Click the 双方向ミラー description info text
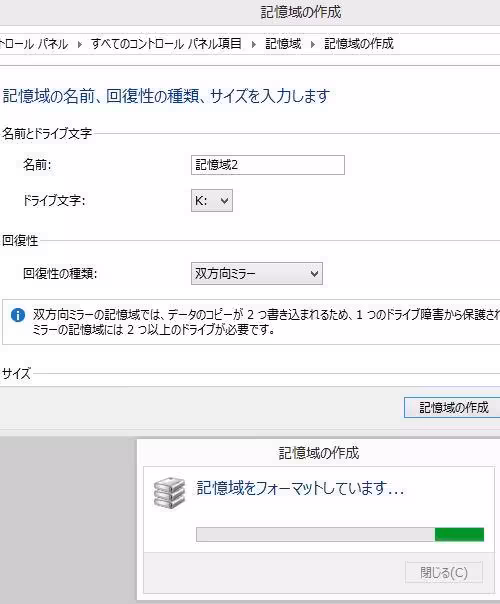This screenshot has height=604, width=500. coord(266,322)
